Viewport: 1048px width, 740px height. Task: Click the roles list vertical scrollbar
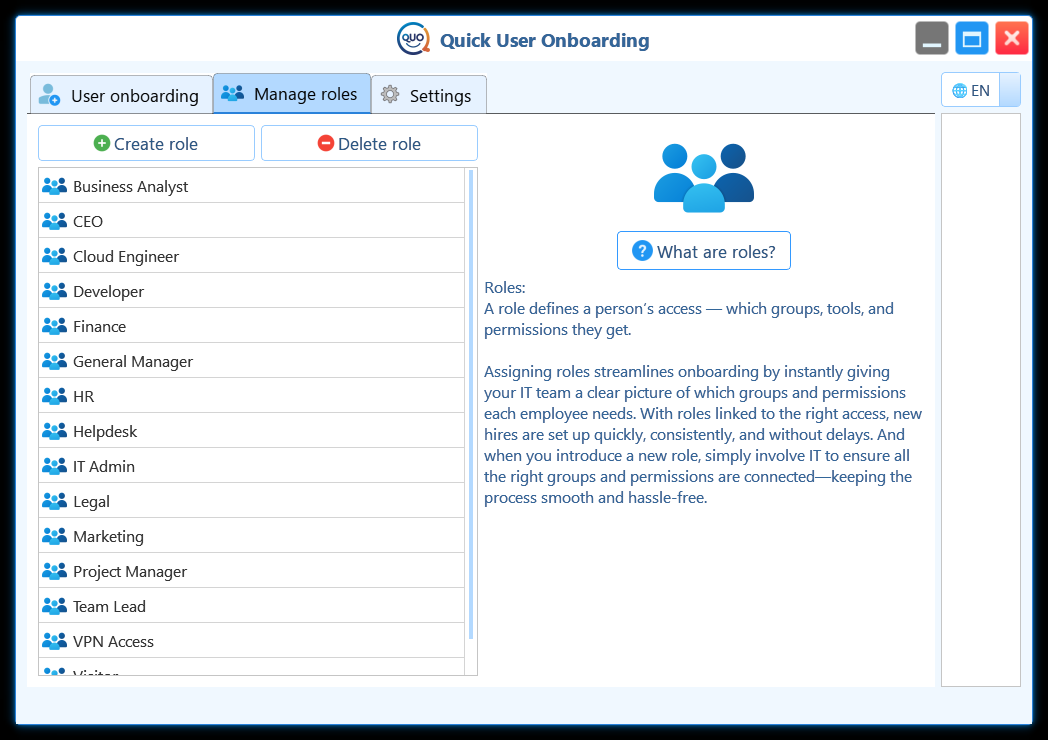(x=471, y=404)
